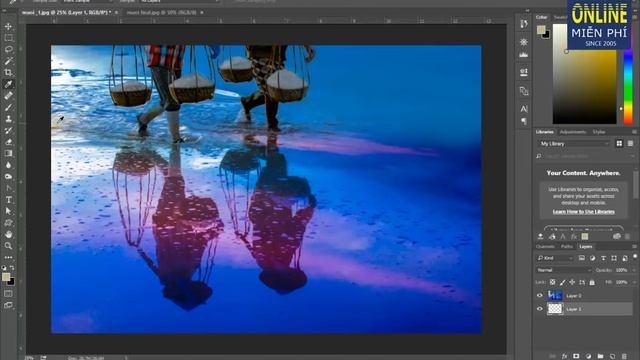Image resolution: width=640 pixels, height=360 pixels.
Task: Swap foreground and background colors in toolbar
Action: tap(12, 268)
